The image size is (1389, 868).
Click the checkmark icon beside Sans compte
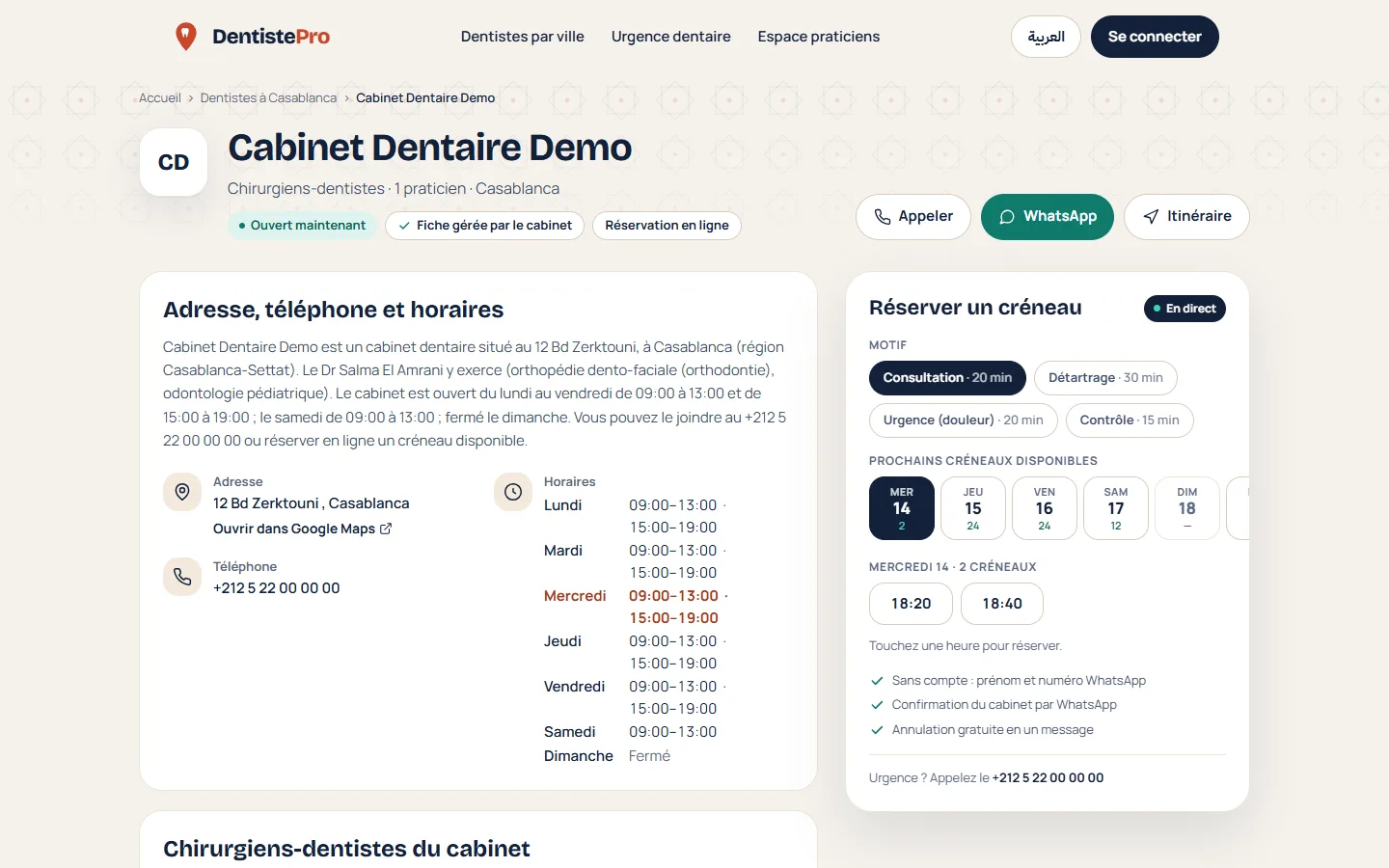[x=877, y=681]
